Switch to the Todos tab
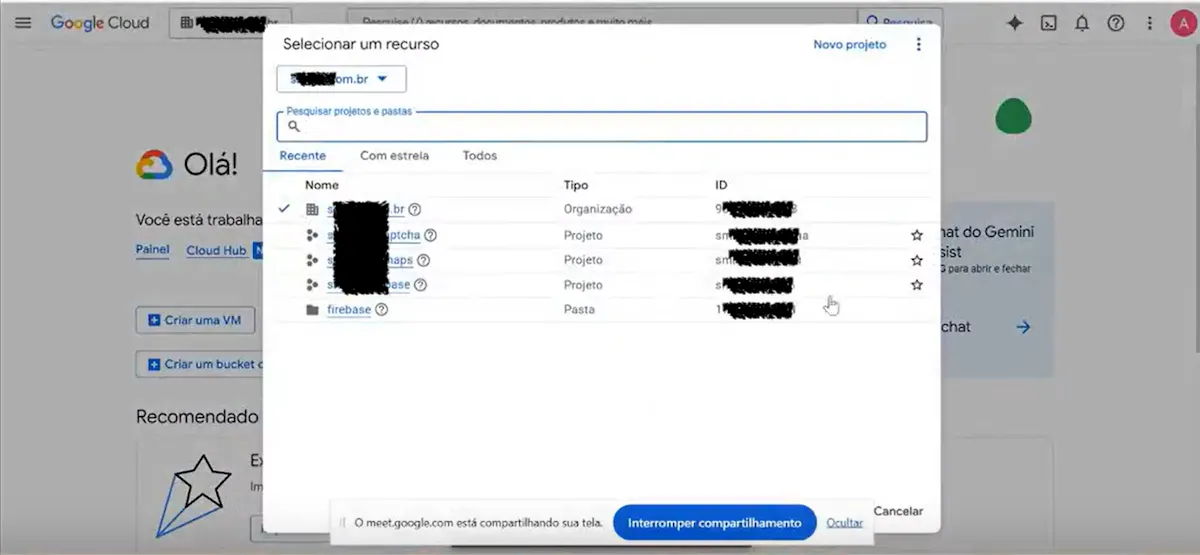The image size is (1200, 555). click(x=480, y=155)
